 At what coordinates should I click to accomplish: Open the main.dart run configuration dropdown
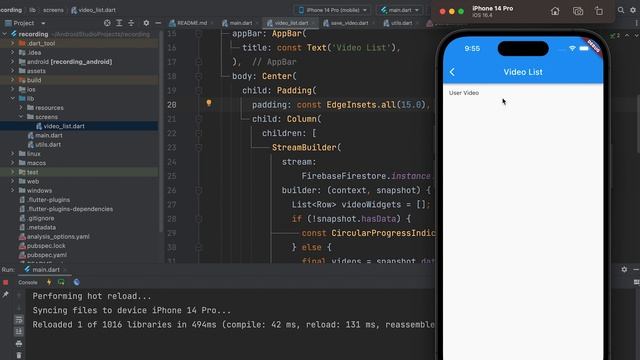[x=400, y=10]
